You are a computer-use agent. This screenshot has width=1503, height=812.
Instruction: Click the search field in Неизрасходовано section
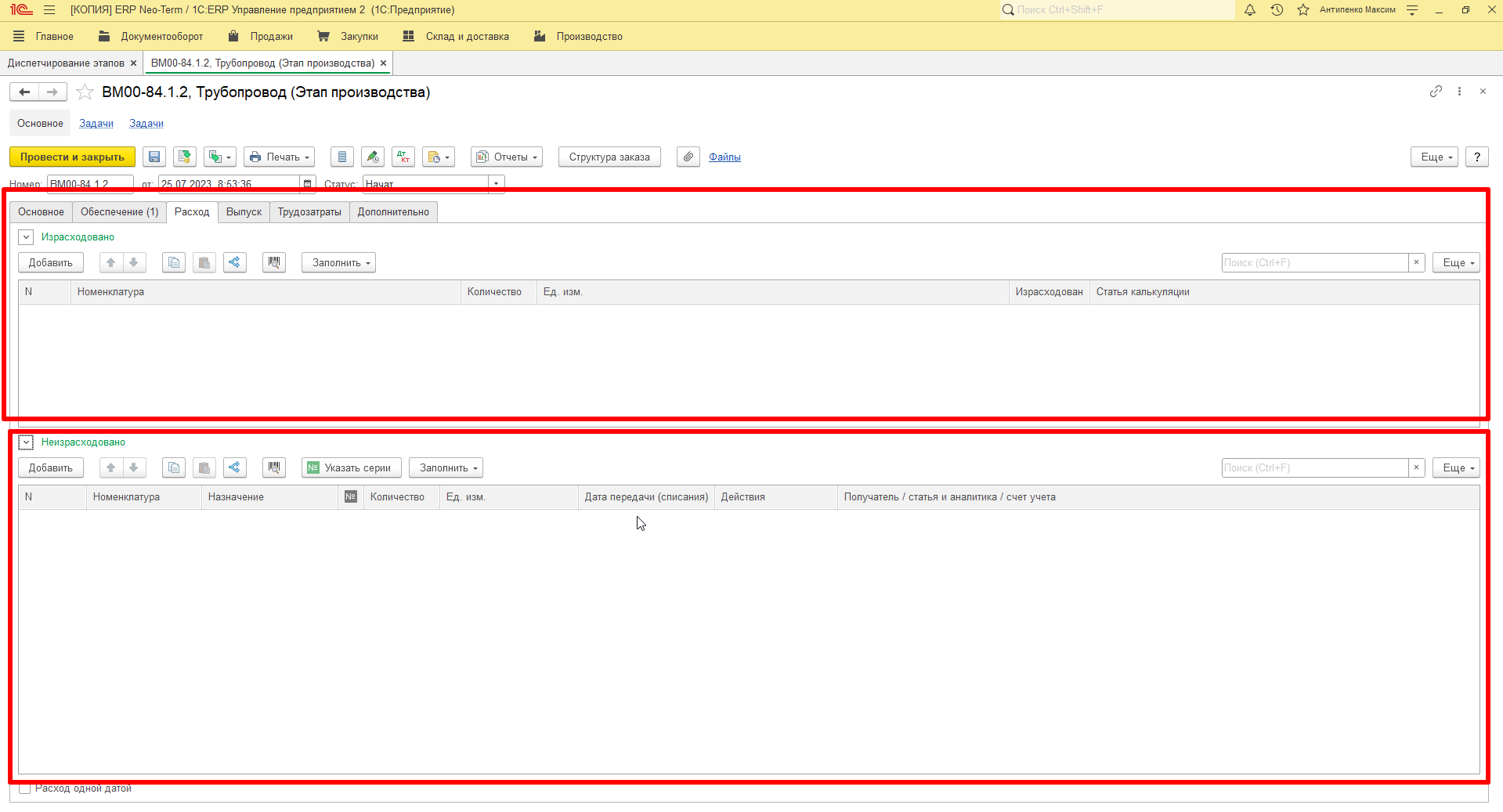click(1315, 468)
